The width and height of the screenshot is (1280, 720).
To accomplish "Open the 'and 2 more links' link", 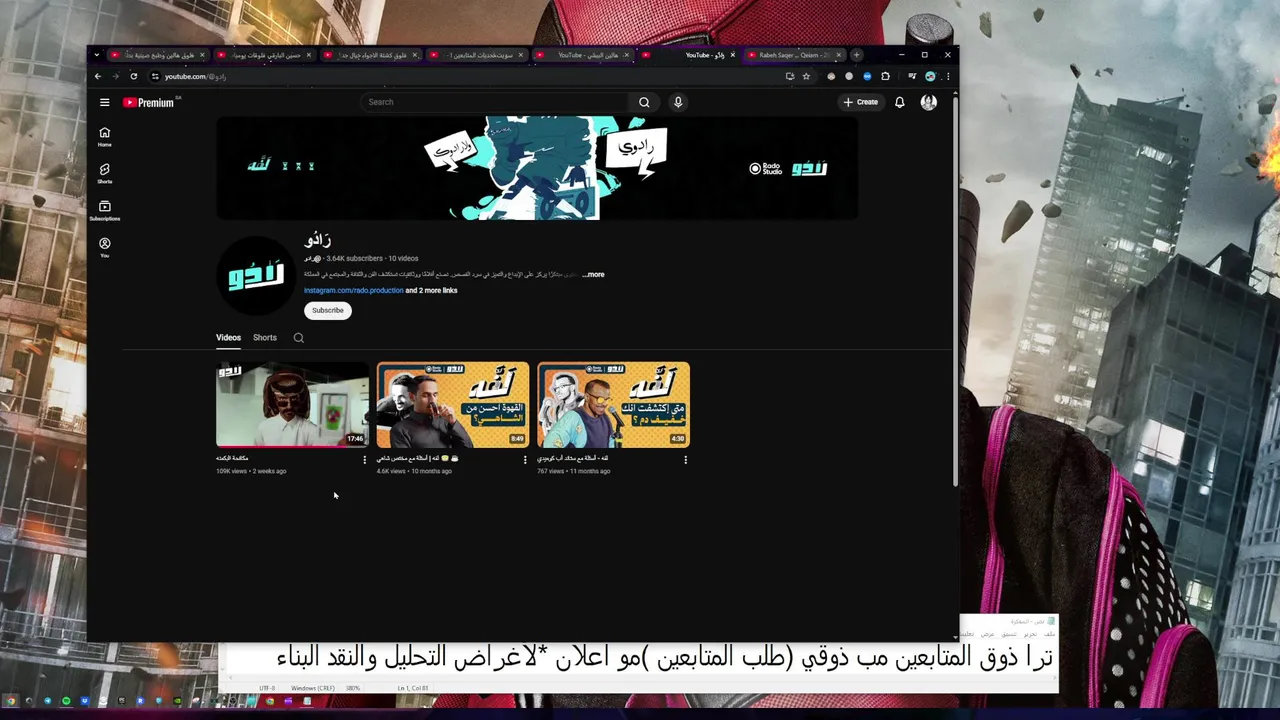I will click(x=431, y=290).
